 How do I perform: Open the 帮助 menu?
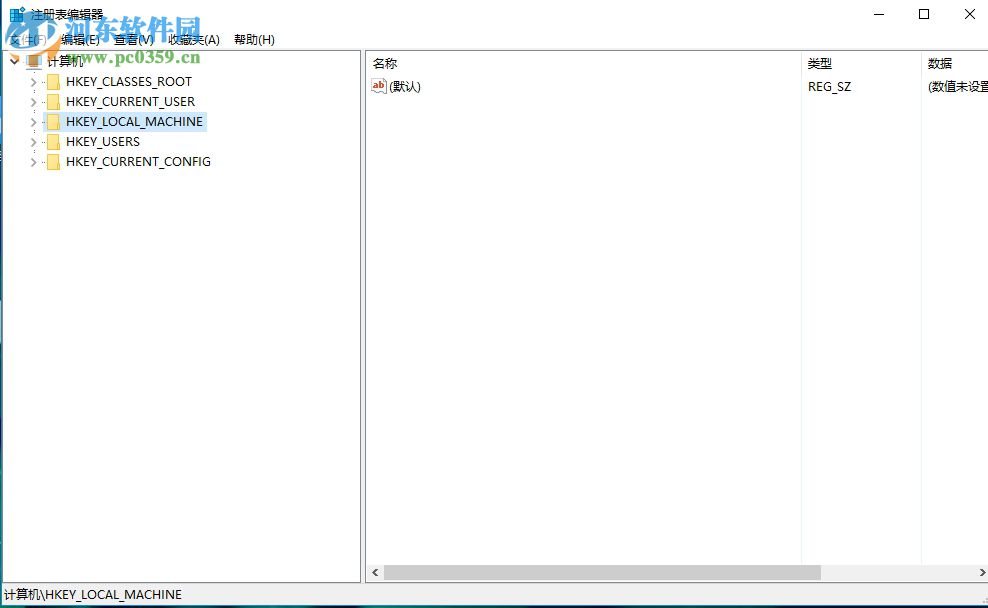[x=256, y=39]
